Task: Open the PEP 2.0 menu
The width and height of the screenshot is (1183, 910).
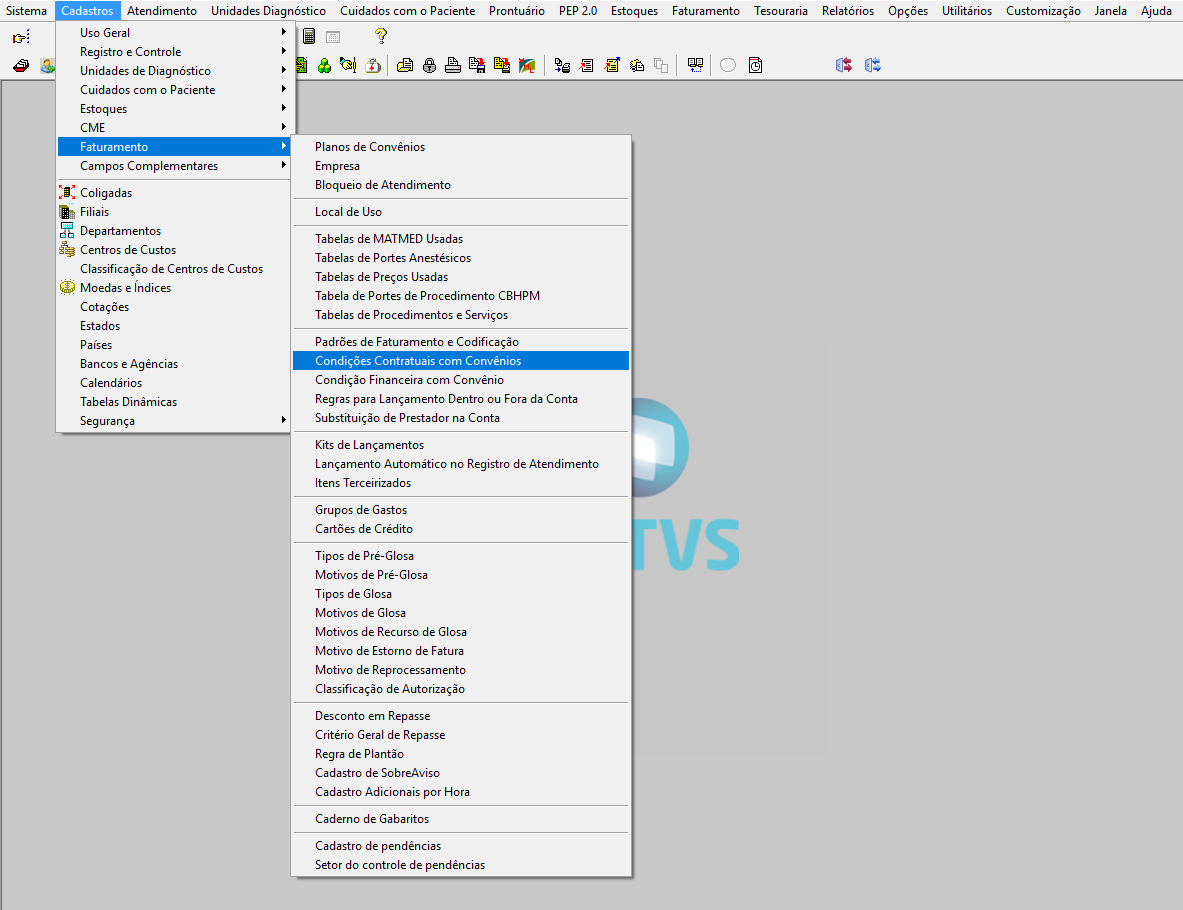Action: coord(578,11)
